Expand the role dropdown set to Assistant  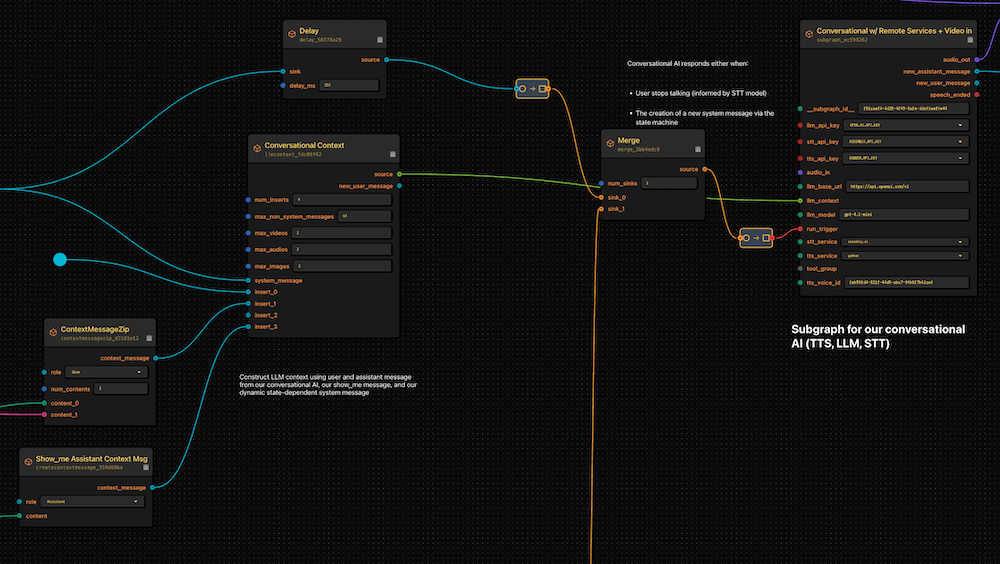point(94,502)
